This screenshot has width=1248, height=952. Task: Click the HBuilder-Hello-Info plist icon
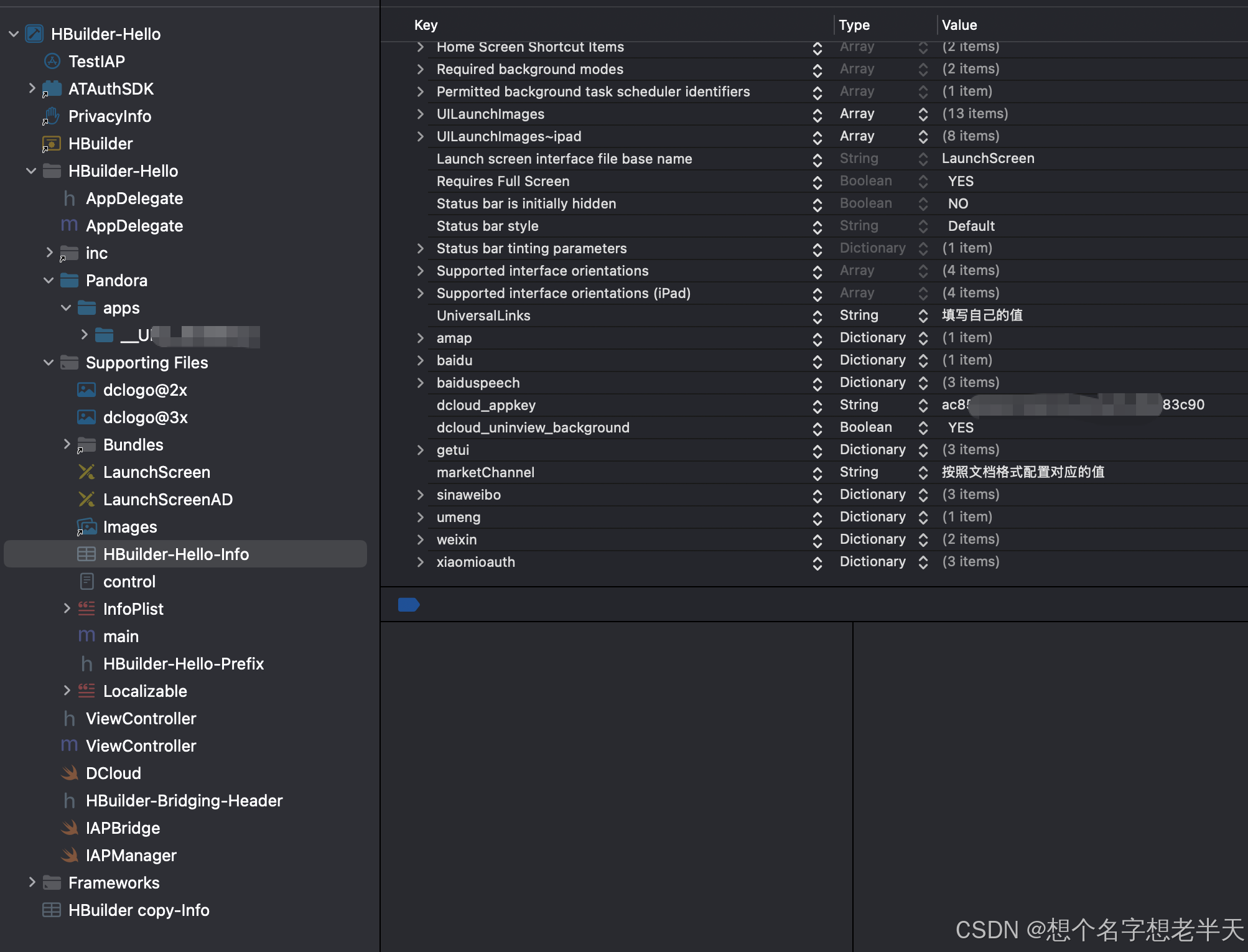tap(86, 554)
